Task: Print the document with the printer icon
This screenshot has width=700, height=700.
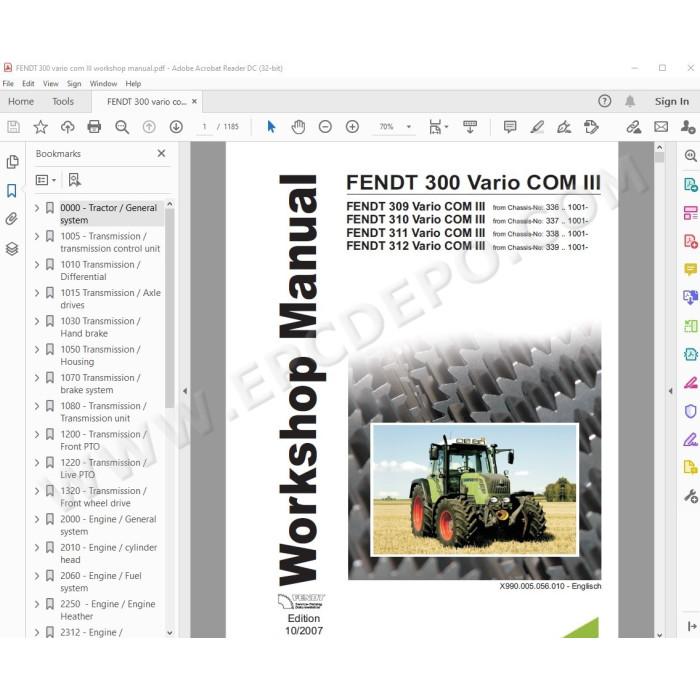Action: pyautogui.click(x=94, y=127)
